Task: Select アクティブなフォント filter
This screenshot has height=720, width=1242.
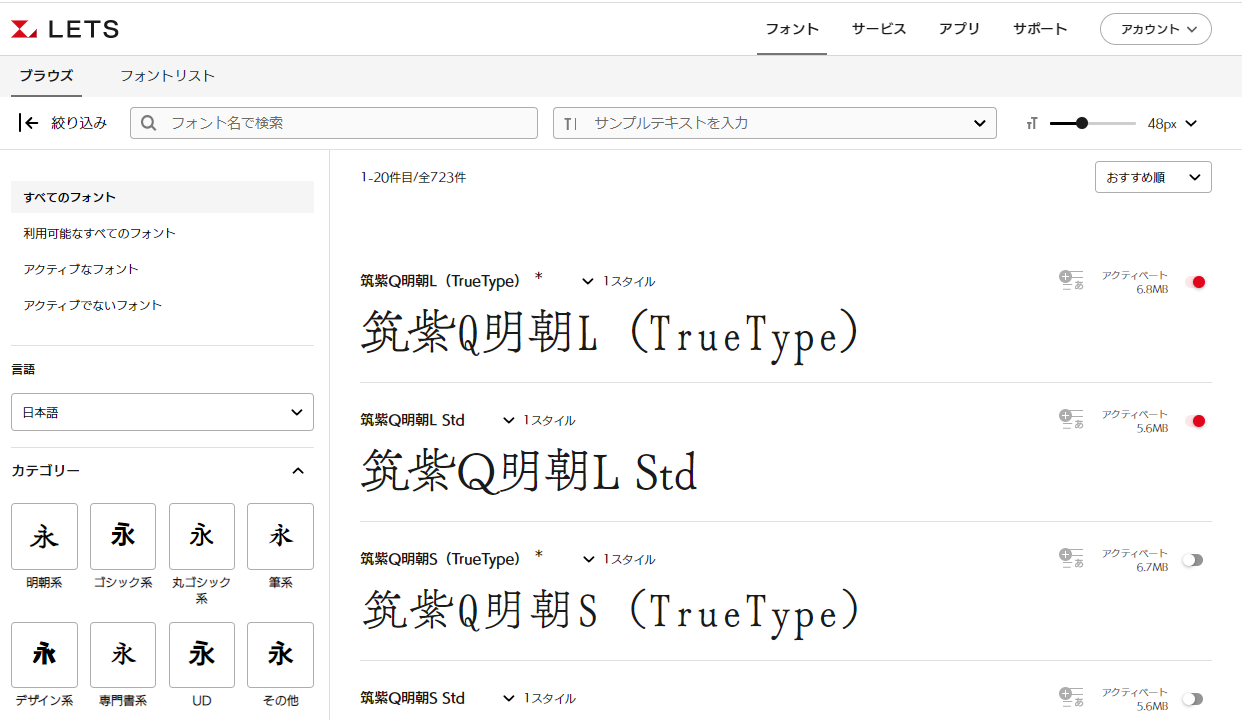Action: tap(81, 269)
